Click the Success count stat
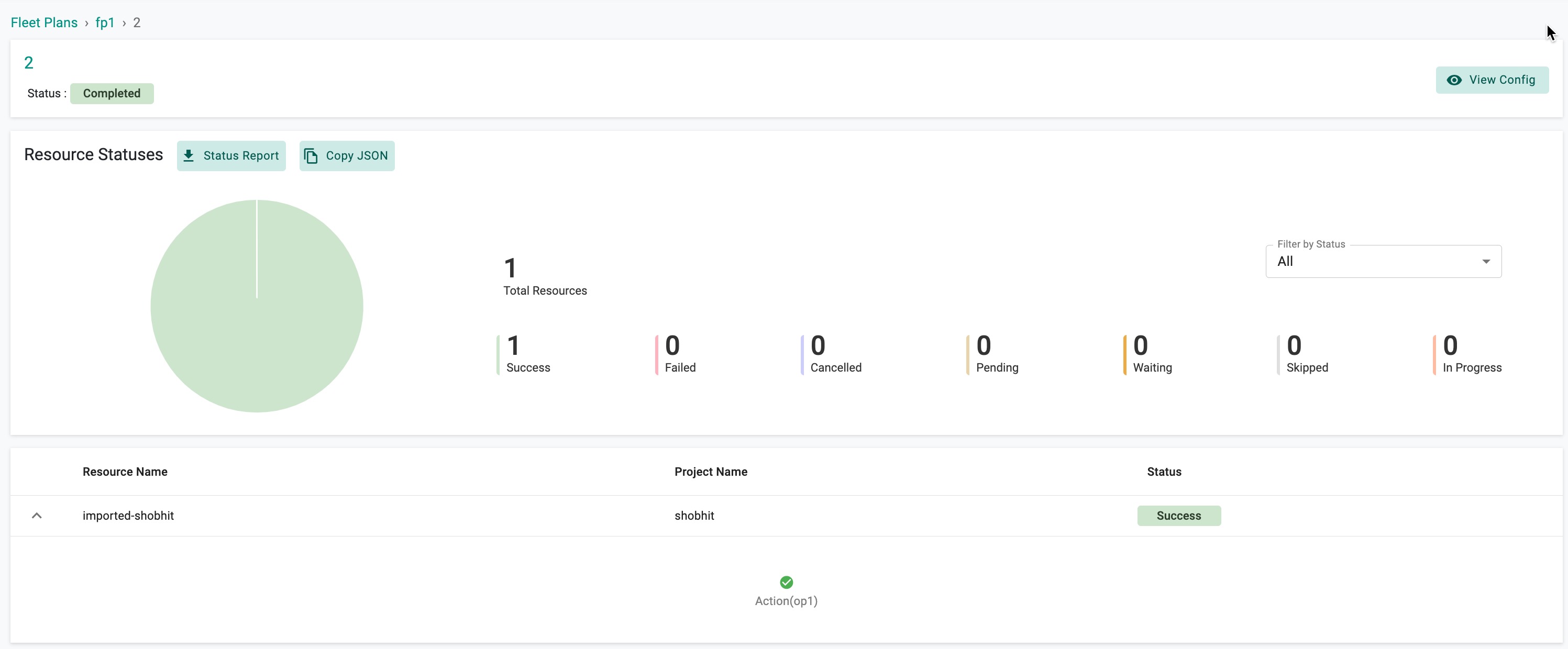Viewport: 1568px width, 649px height. 524,354
